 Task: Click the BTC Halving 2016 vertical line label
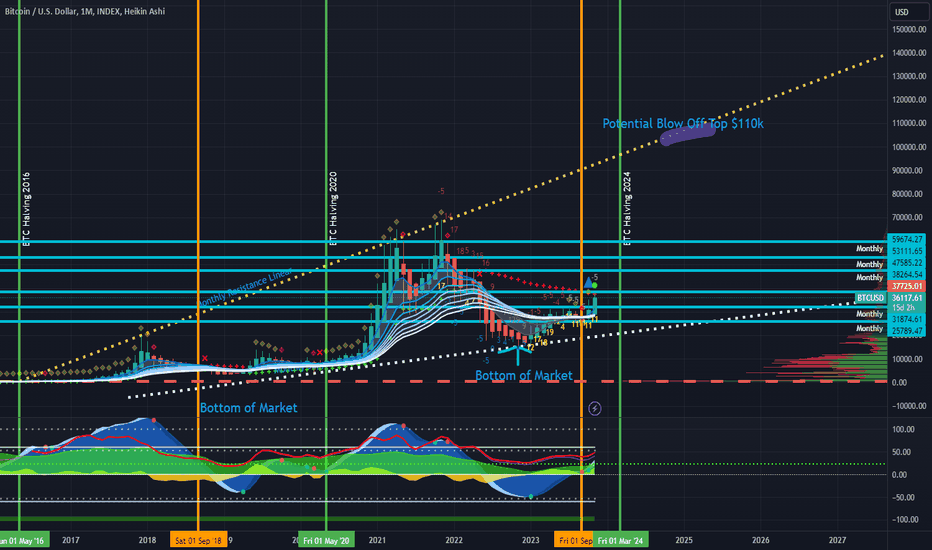click(26, 209)
